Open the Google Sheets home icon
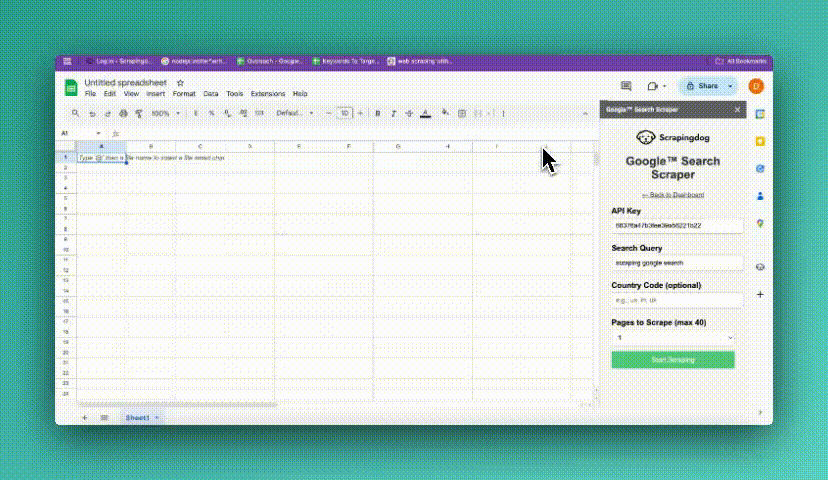The width and height of the screenshot is (828, 480). (x=71, y=88)
